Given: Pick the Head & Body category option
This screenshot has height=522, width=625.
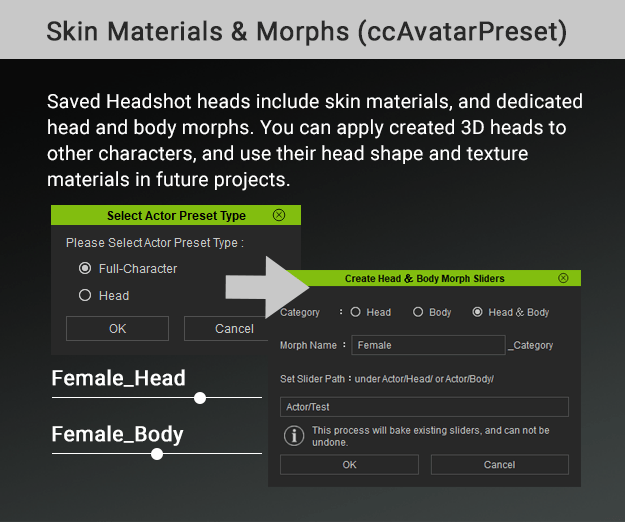Looking at the screenshot, I should coord(477,312).
